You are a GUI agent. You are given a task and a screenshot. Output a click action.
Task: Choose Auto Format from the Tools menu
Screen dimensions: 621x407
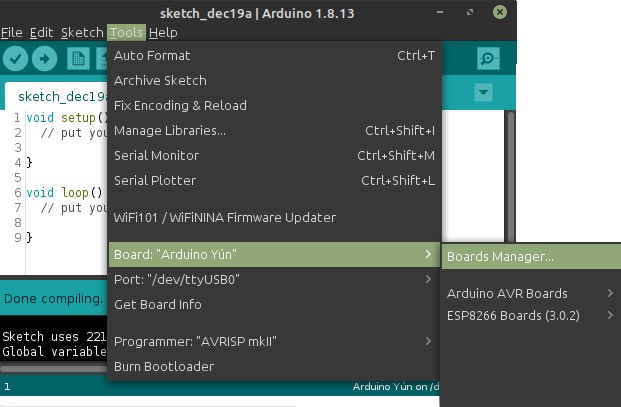point(152,55)
